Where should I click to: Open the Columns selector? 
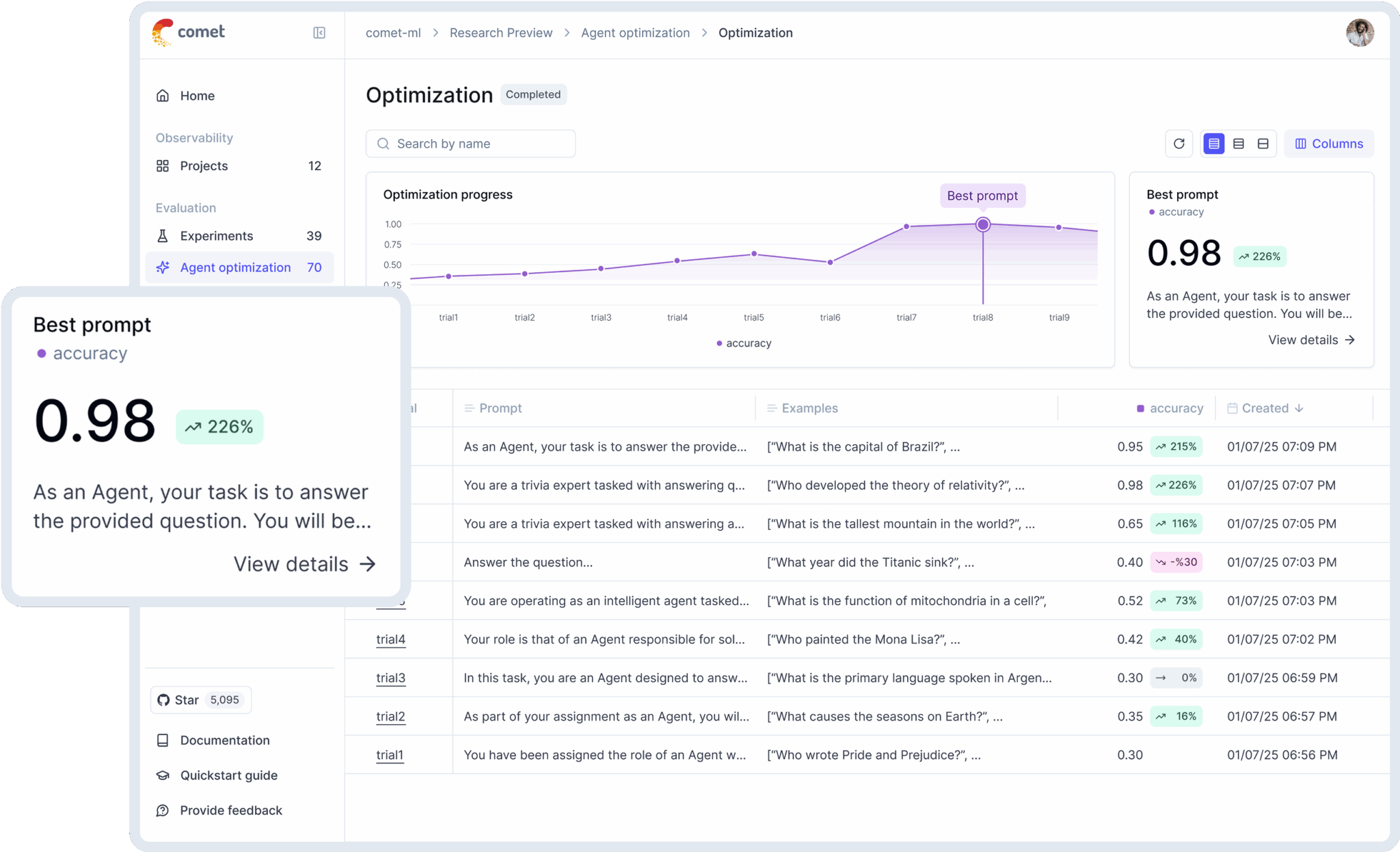(1328, 144)
